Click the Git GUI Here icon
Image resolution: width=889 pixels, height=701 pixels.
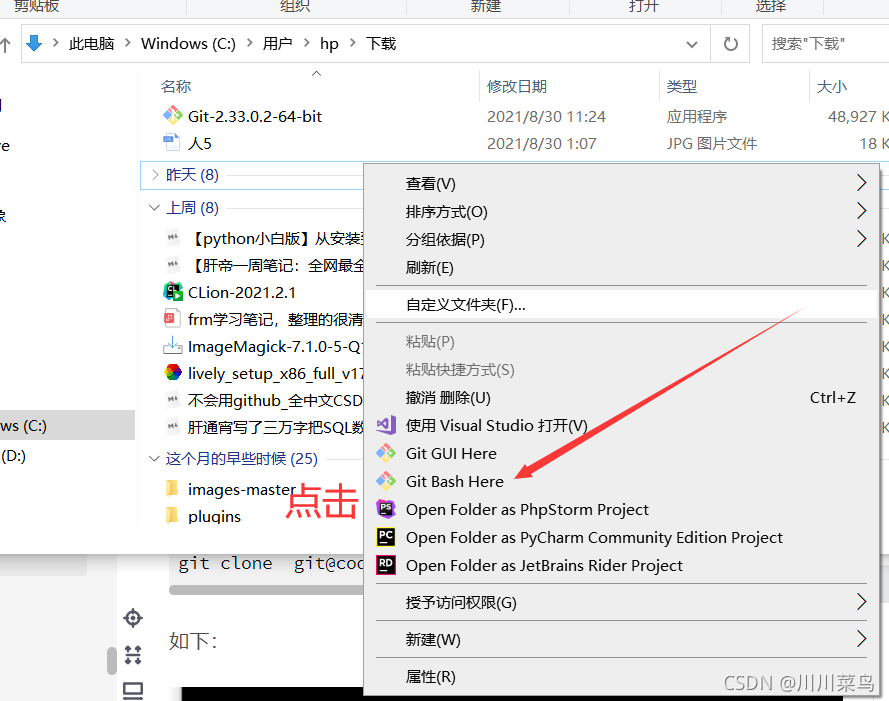[x=386, y=453]
